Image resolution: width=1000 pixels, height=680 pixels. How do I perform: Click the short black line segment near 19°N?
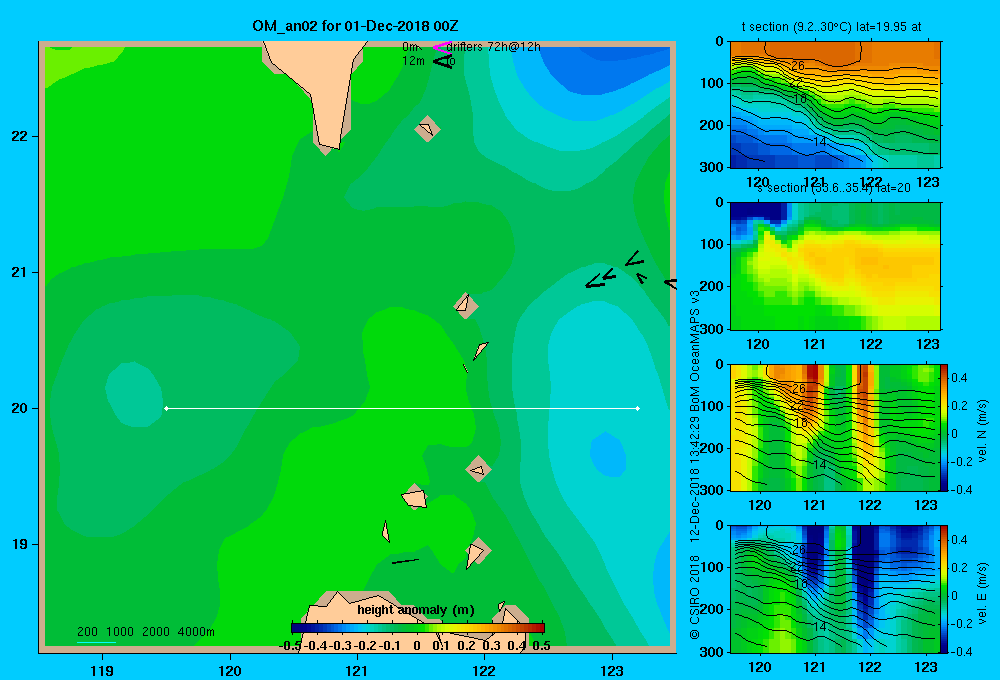tap(405, 561)
